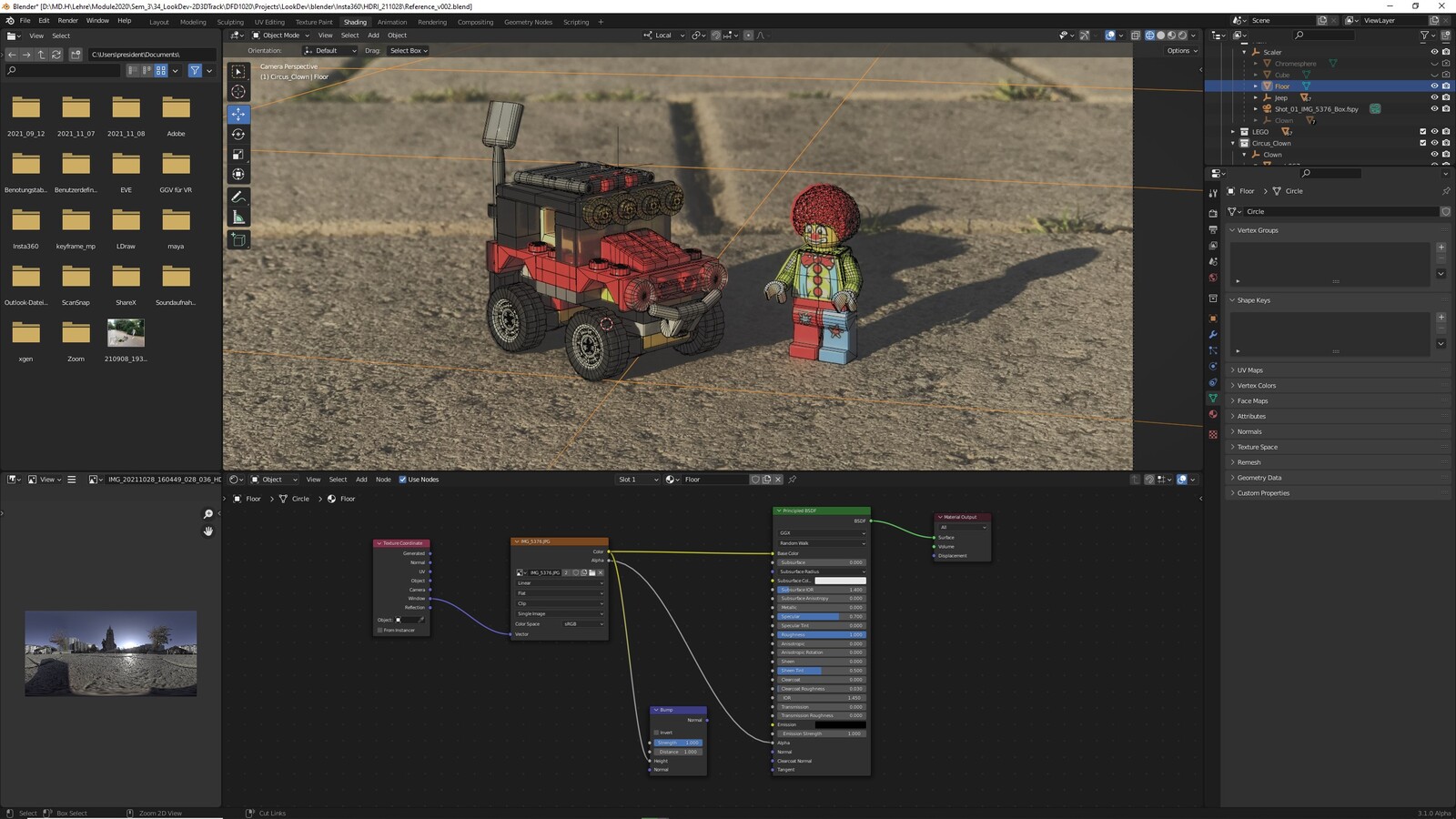This screenshot has width=1456, height=819.
Task: Open node editor Add menu
Action: pyautogui.click(x=361, y=480)
